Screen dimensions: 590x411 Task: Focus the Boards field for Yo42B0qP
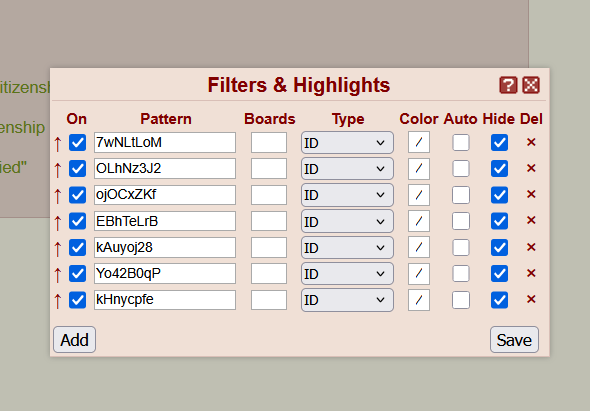click(269, 274)
